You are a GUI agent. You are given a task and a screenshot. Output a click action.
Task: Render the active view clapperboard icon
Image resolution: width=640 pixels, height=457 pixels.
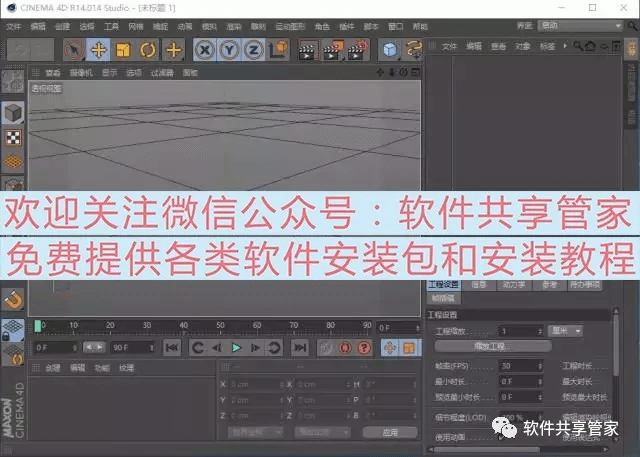click(x=308, y=50)
